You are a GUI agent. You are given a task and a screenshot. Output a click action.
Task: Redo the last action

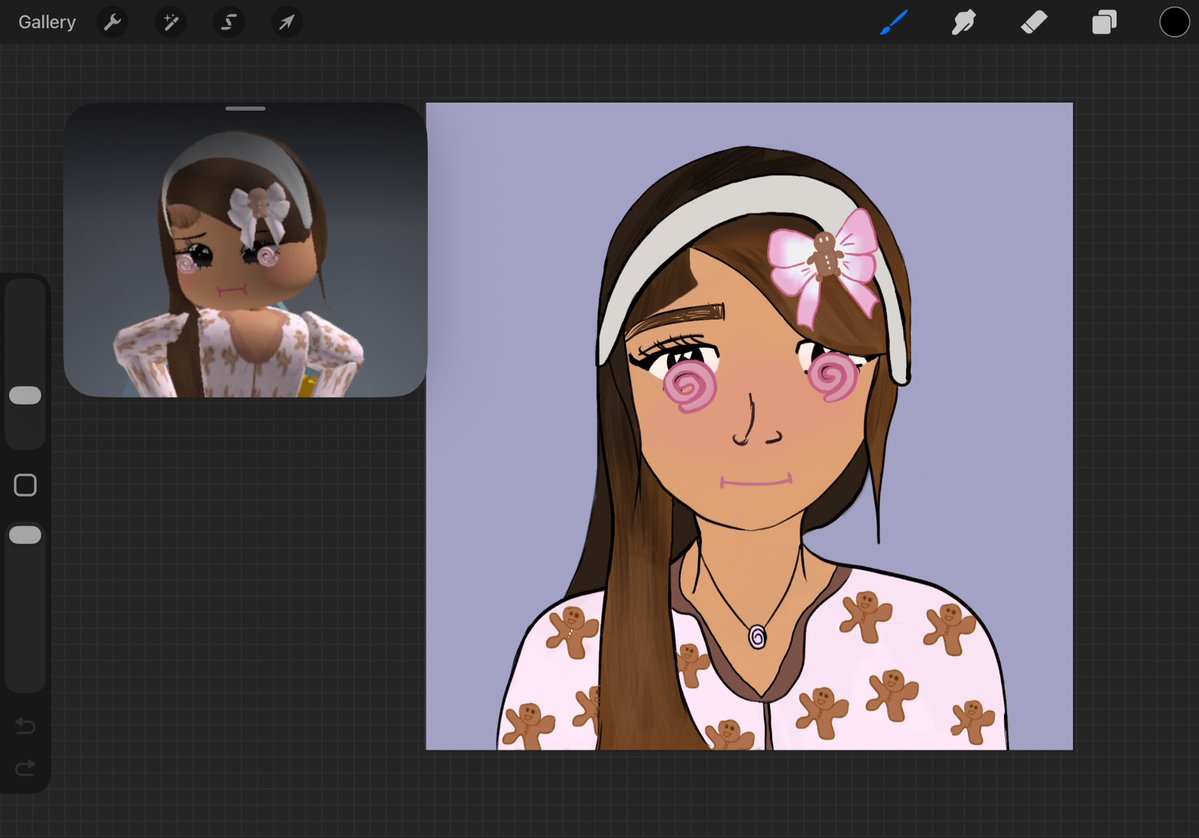[25, 767]
